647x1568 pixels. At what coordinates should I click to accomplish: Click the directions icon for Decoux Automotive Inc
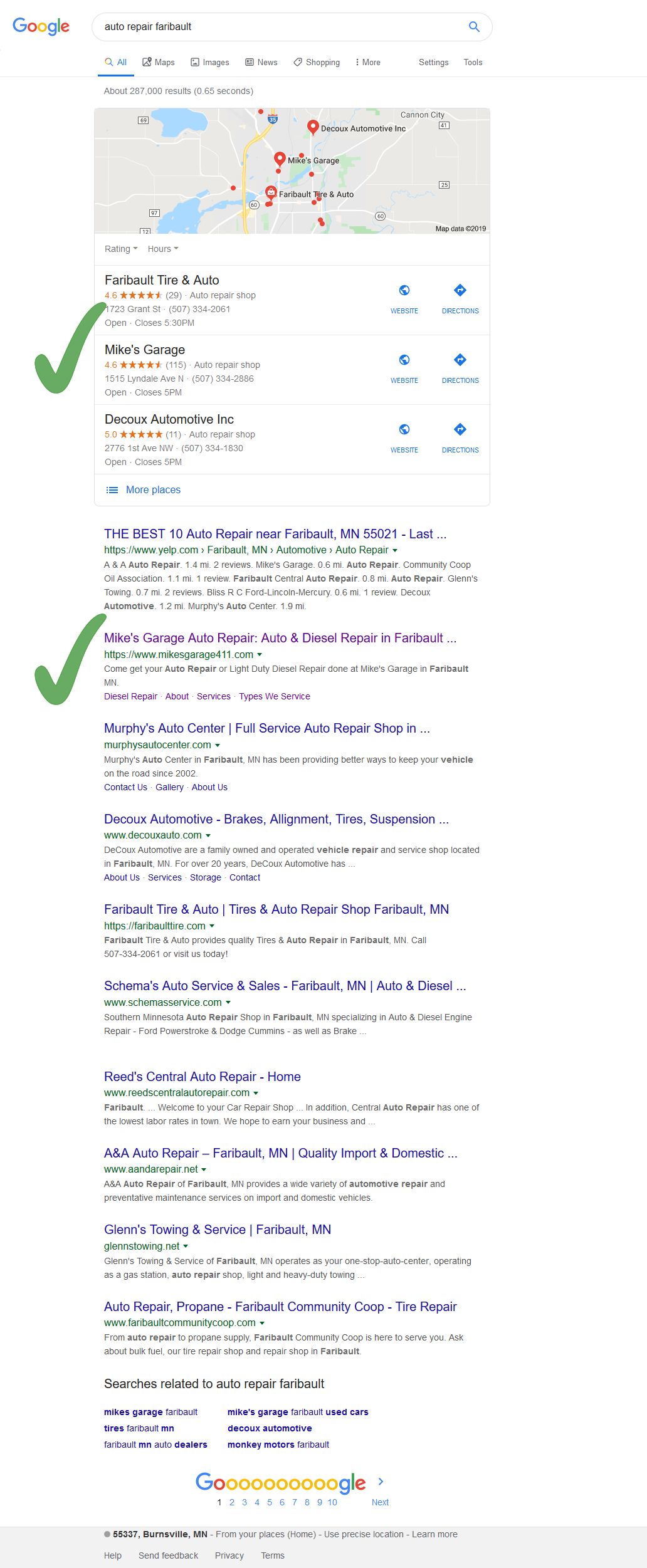[460, 429]
